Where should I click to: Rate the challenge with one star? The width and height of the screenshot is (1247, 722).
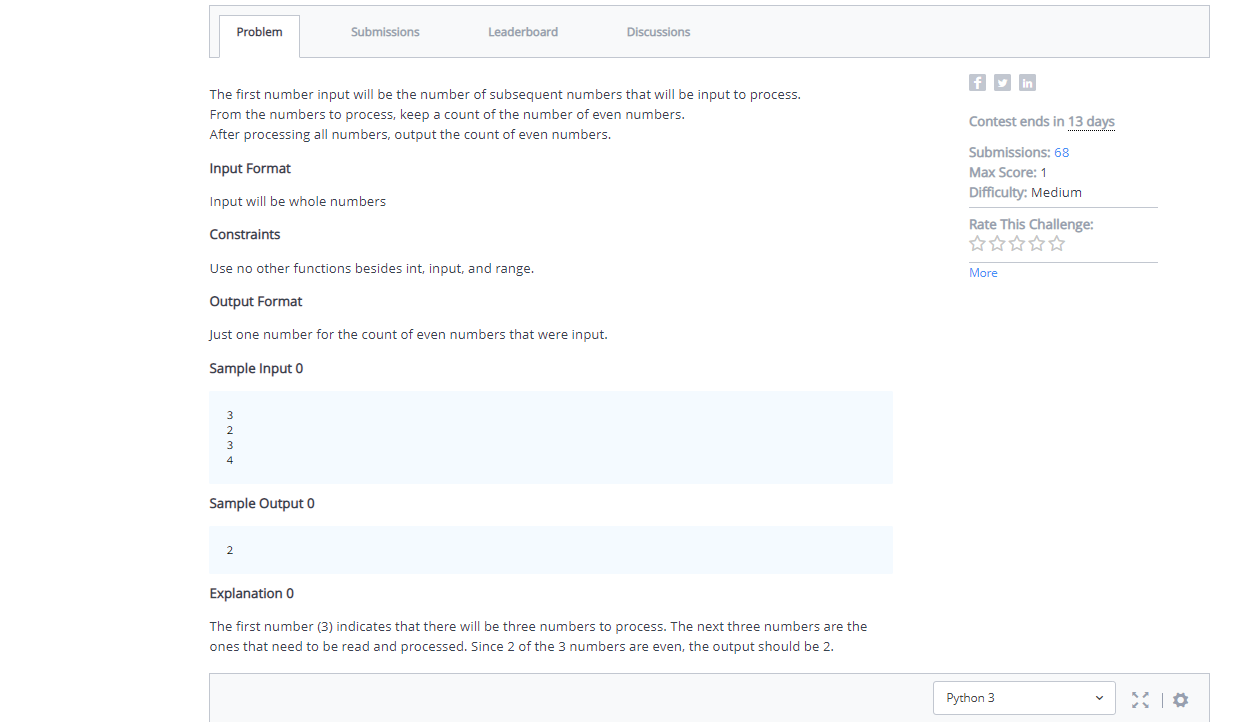click(x=977, y=243)
